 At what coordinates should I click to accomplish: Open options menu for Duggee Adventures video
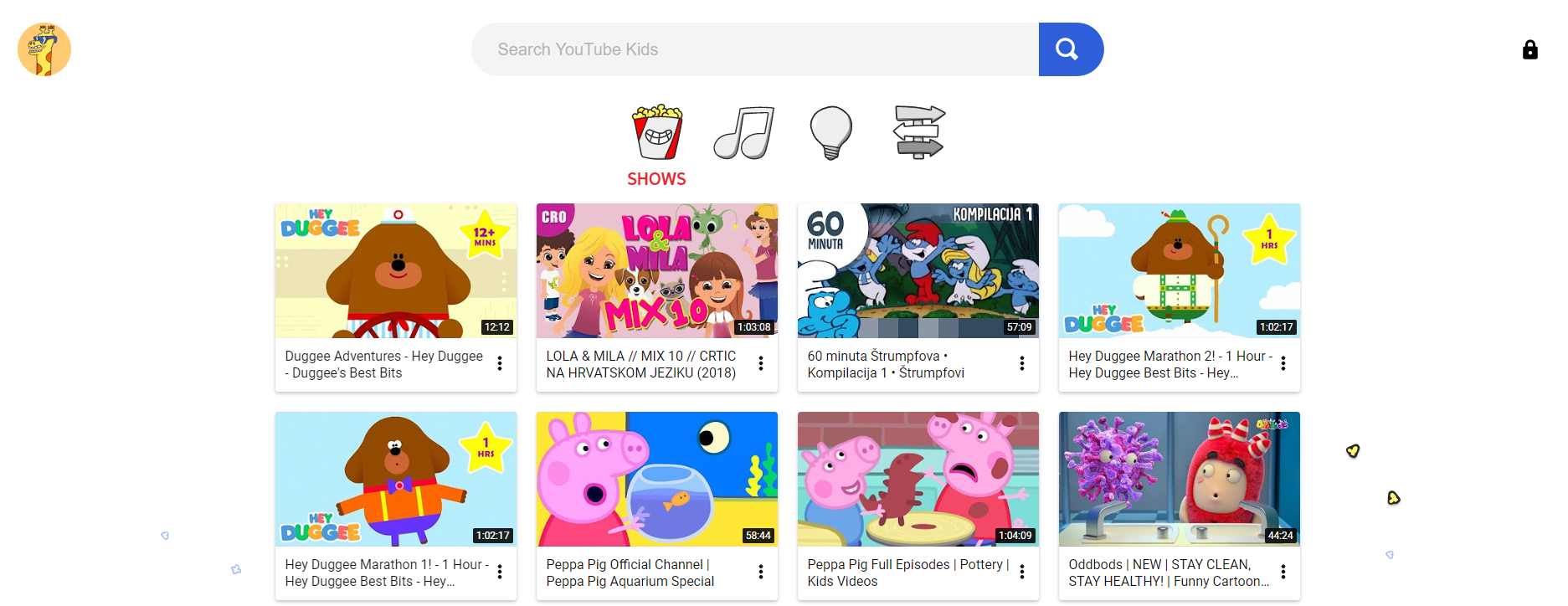tap(500, 363)
